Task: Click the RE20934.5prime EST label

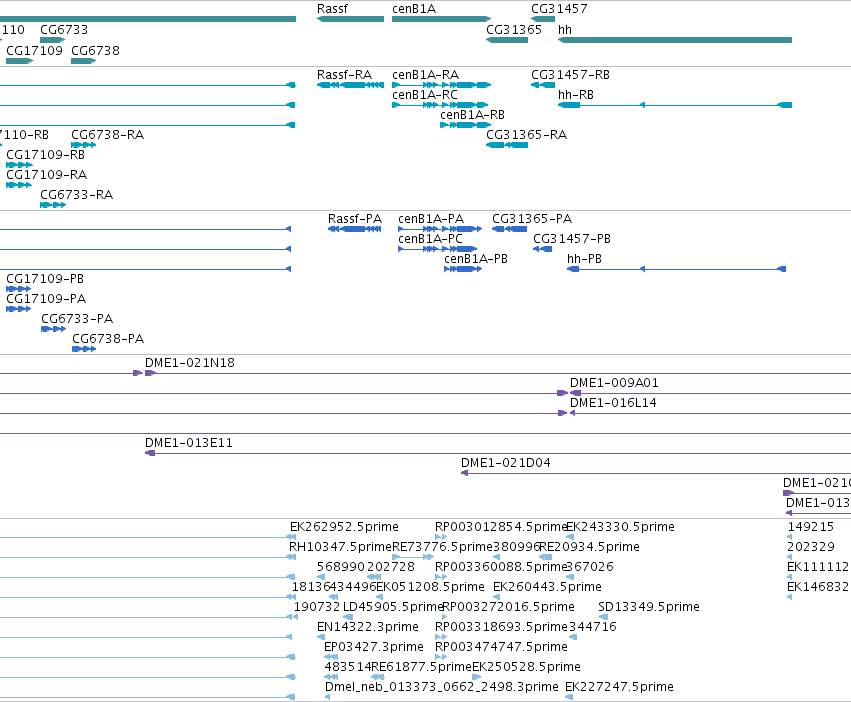Action: click(589, 547)
